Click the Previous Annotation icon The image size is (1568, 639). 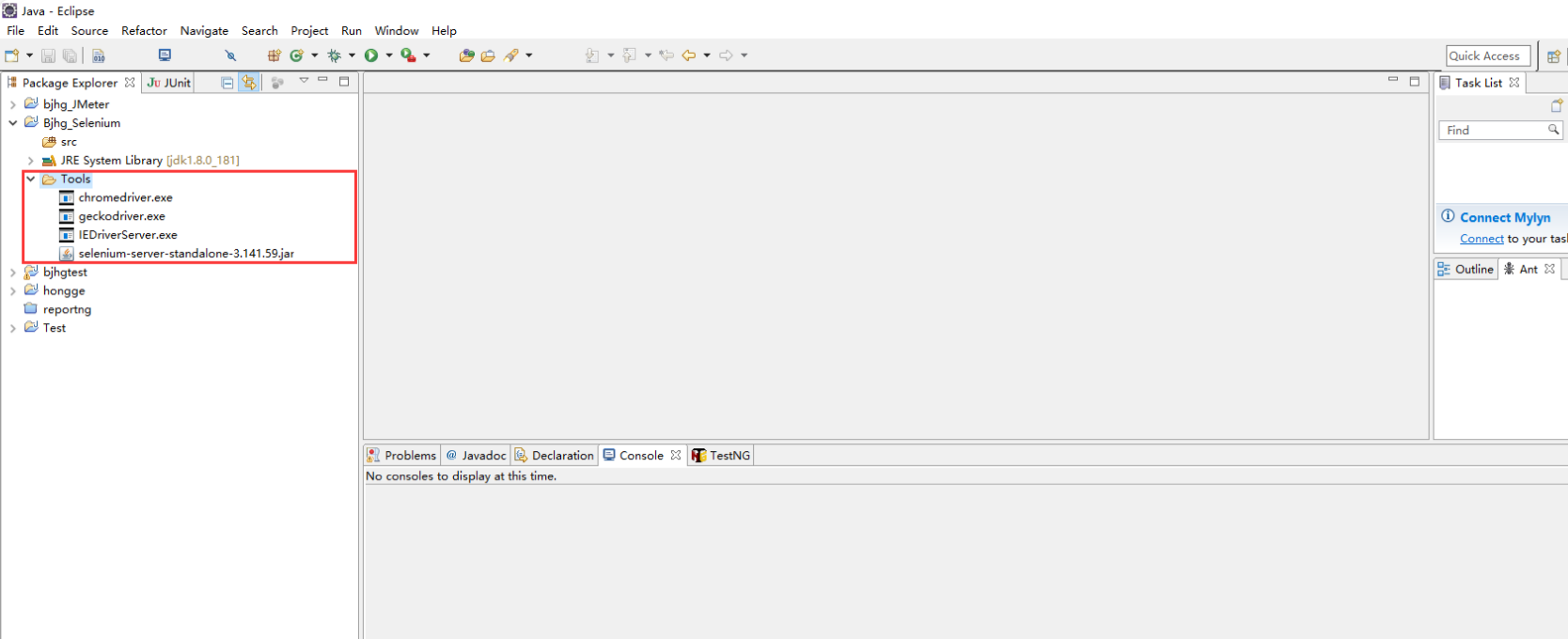coord(630,55)
